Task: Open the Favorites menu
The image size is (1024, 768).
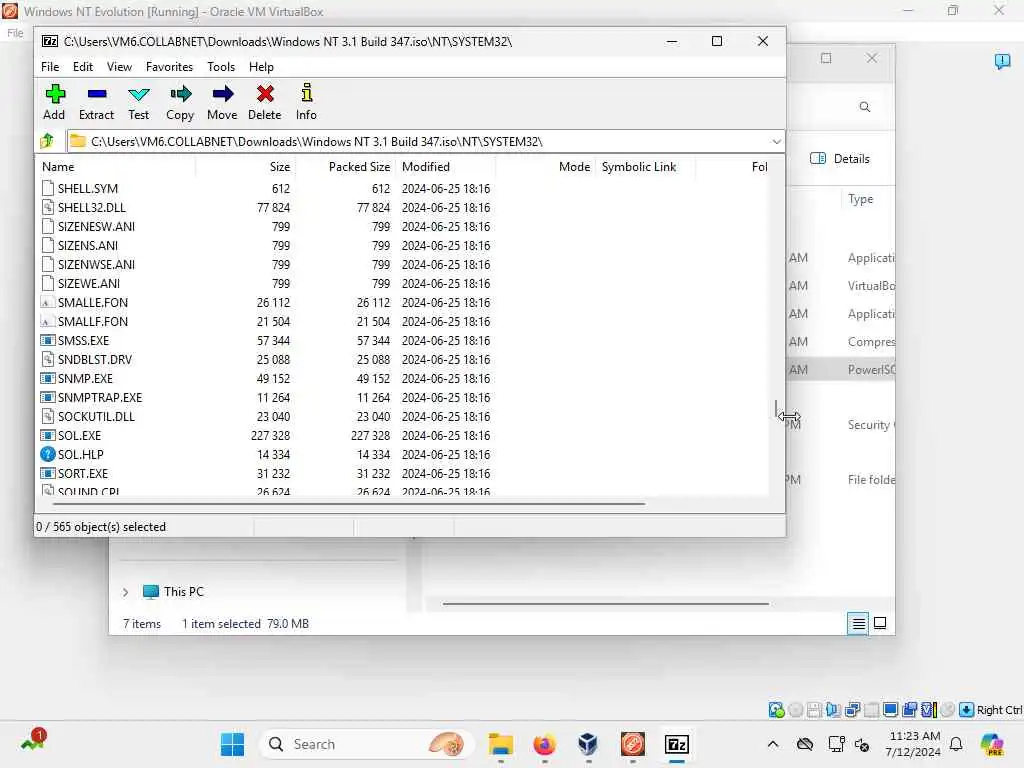Action: [x=170, y=67]
